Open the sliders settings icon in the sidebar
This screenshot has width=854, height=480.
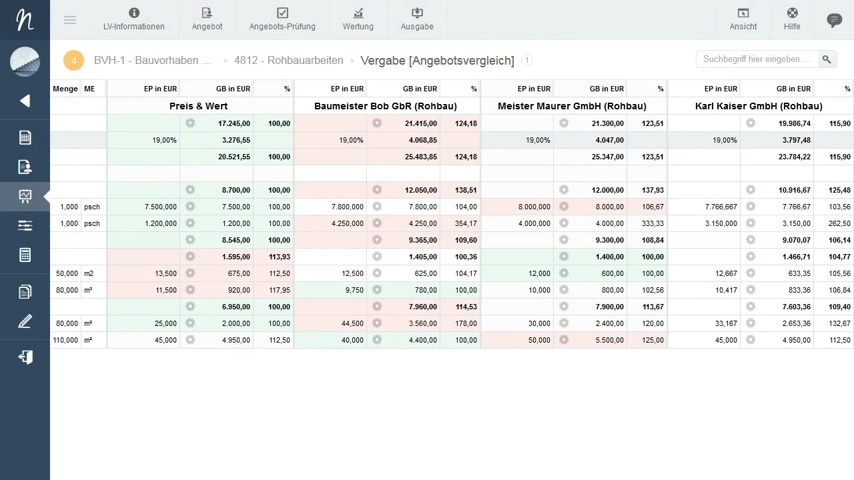25,226
